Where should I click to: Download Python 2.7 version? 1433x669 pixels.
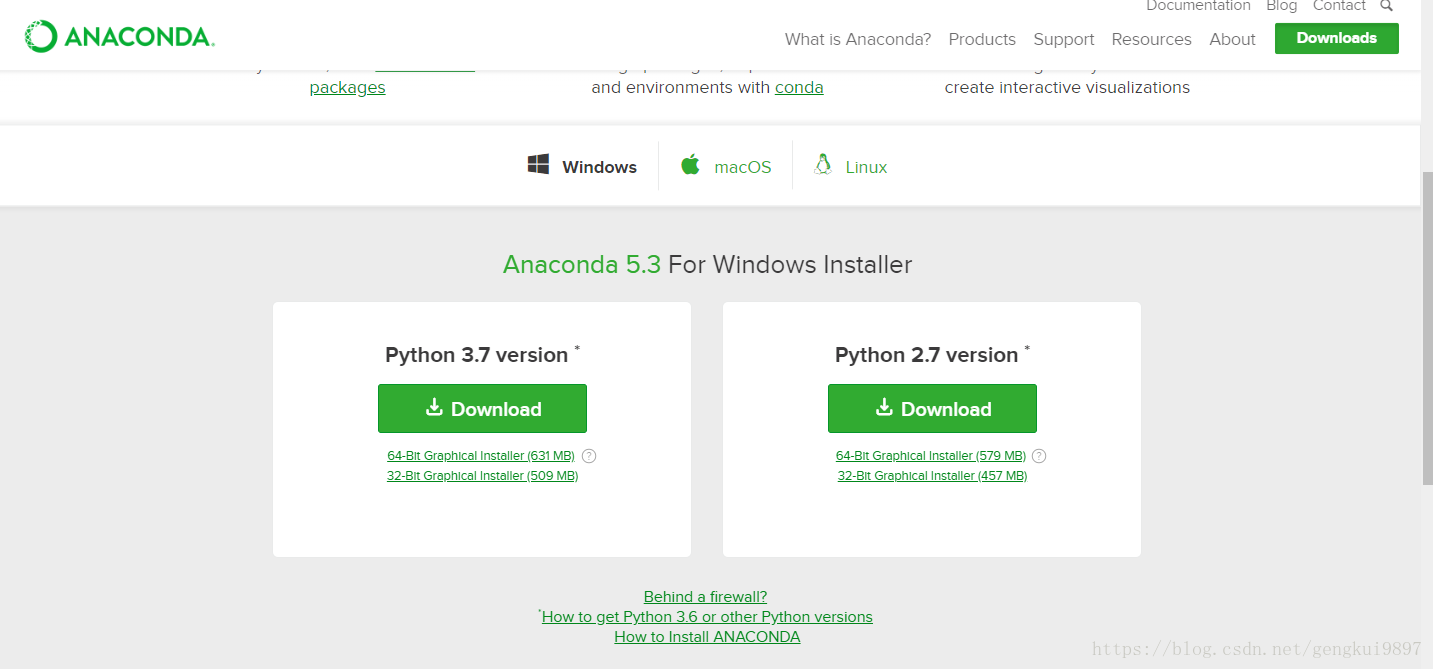coord(932,408)
